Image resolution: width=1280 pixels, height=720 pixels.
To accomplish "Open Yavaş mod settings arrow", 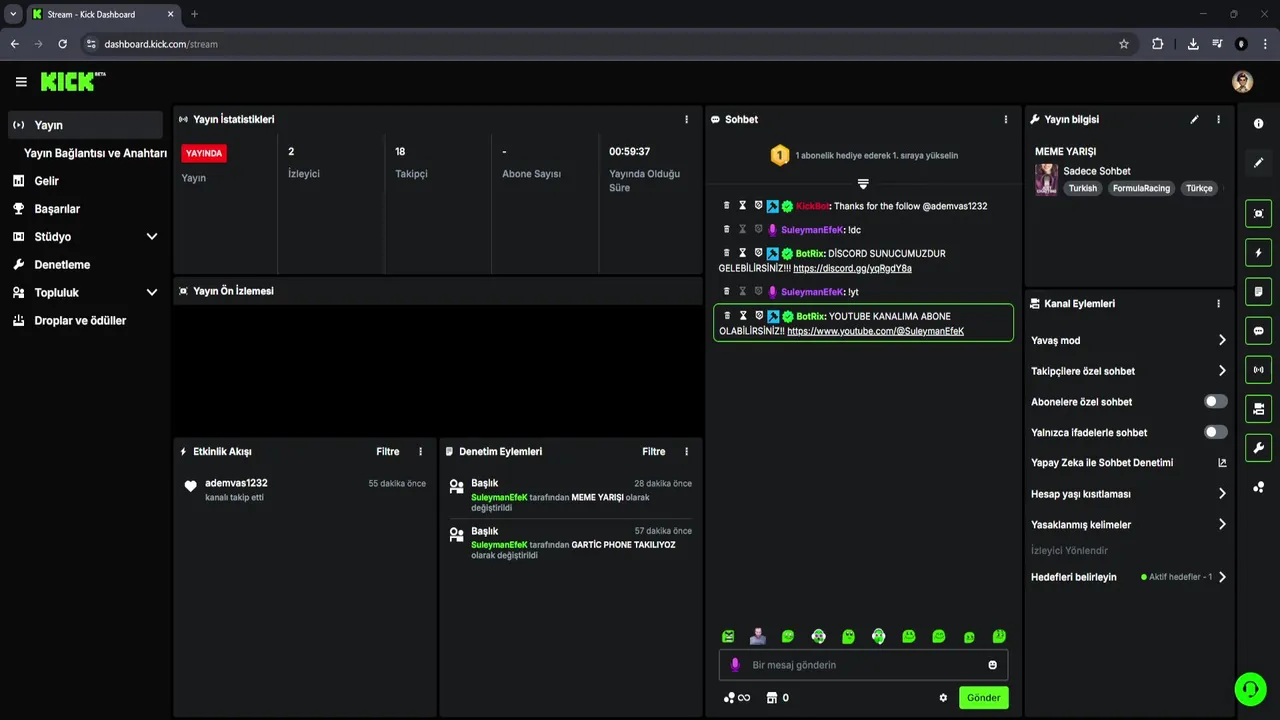I will click(x=1221, y=340).
